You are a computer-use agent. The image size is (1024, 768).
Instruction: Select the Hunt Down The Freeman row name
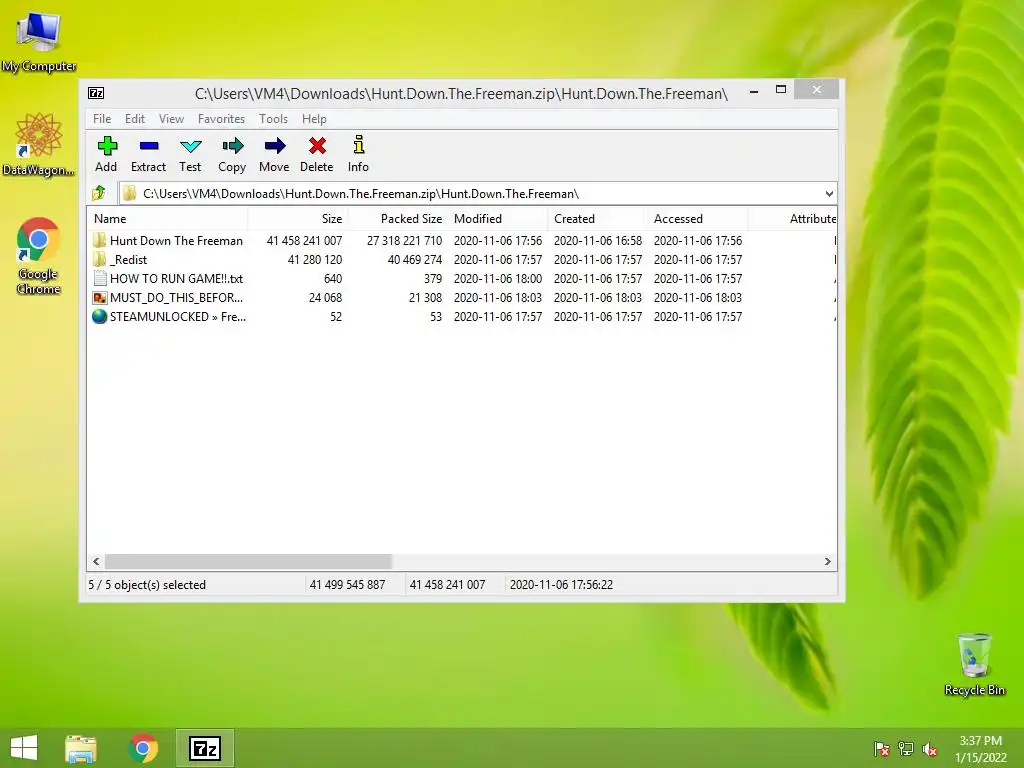176,241
